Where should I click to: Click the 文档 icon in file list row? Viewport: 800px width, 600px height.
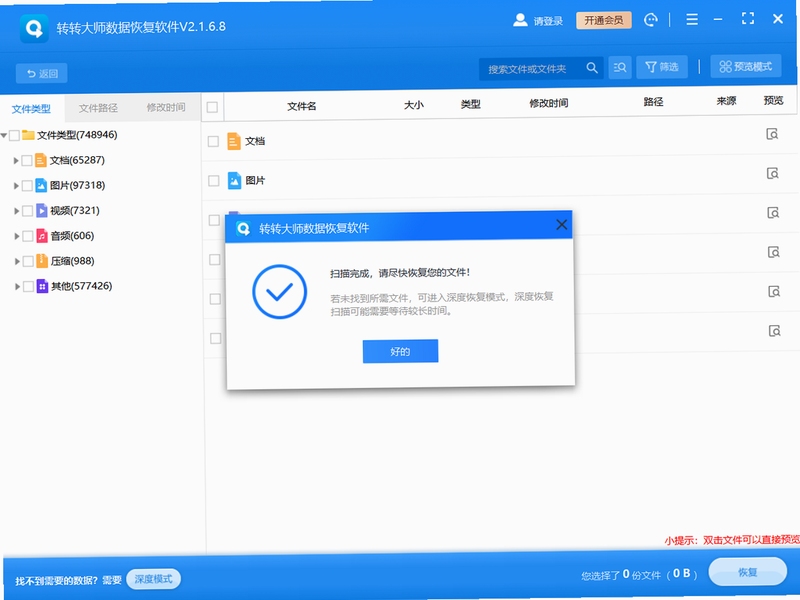tap(234, 141)
